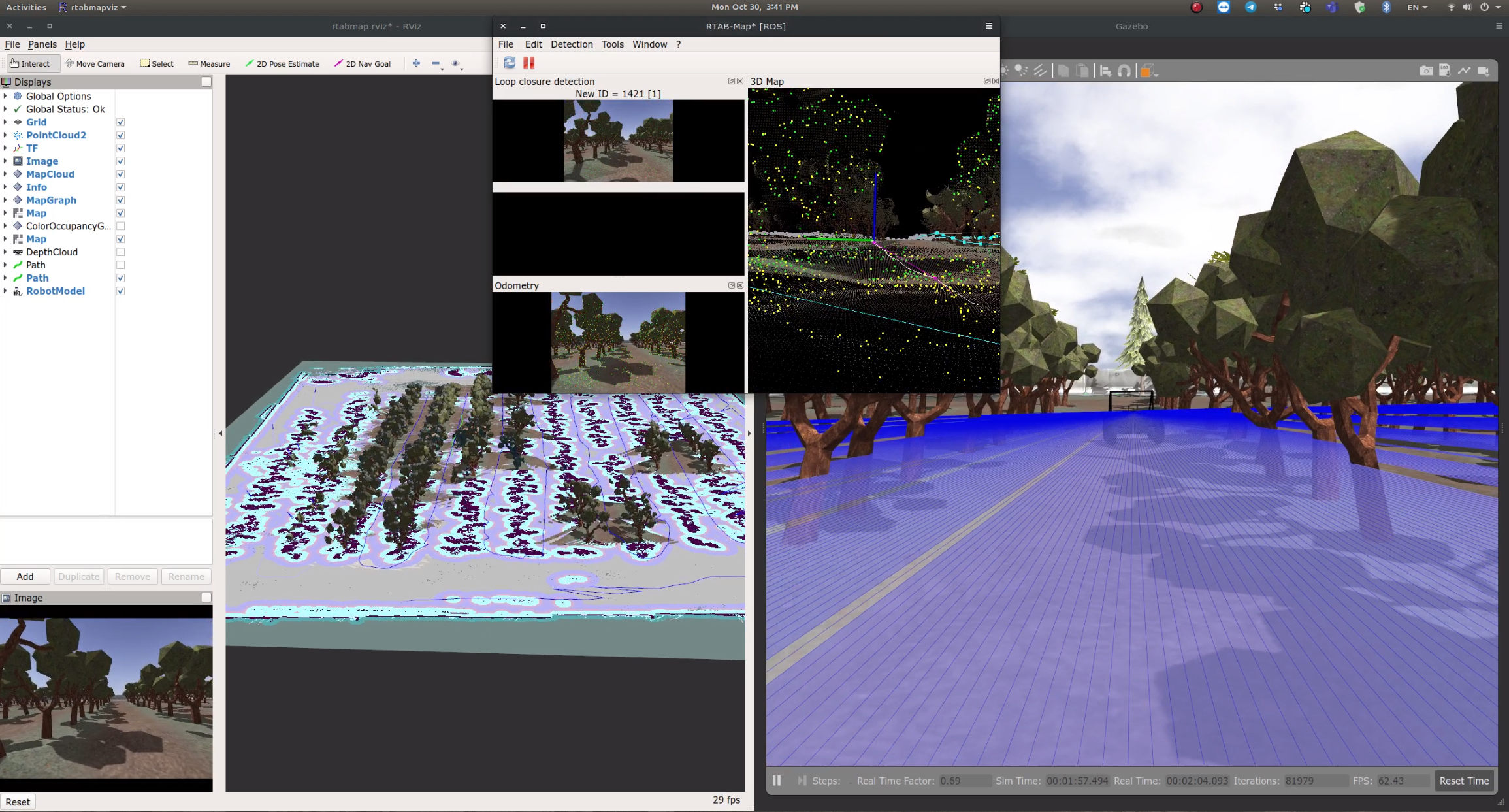Viewport: 1509px width, 812px height.
Task: Select the Gazebo snap magnet tool
Action: pos(1124,71)
